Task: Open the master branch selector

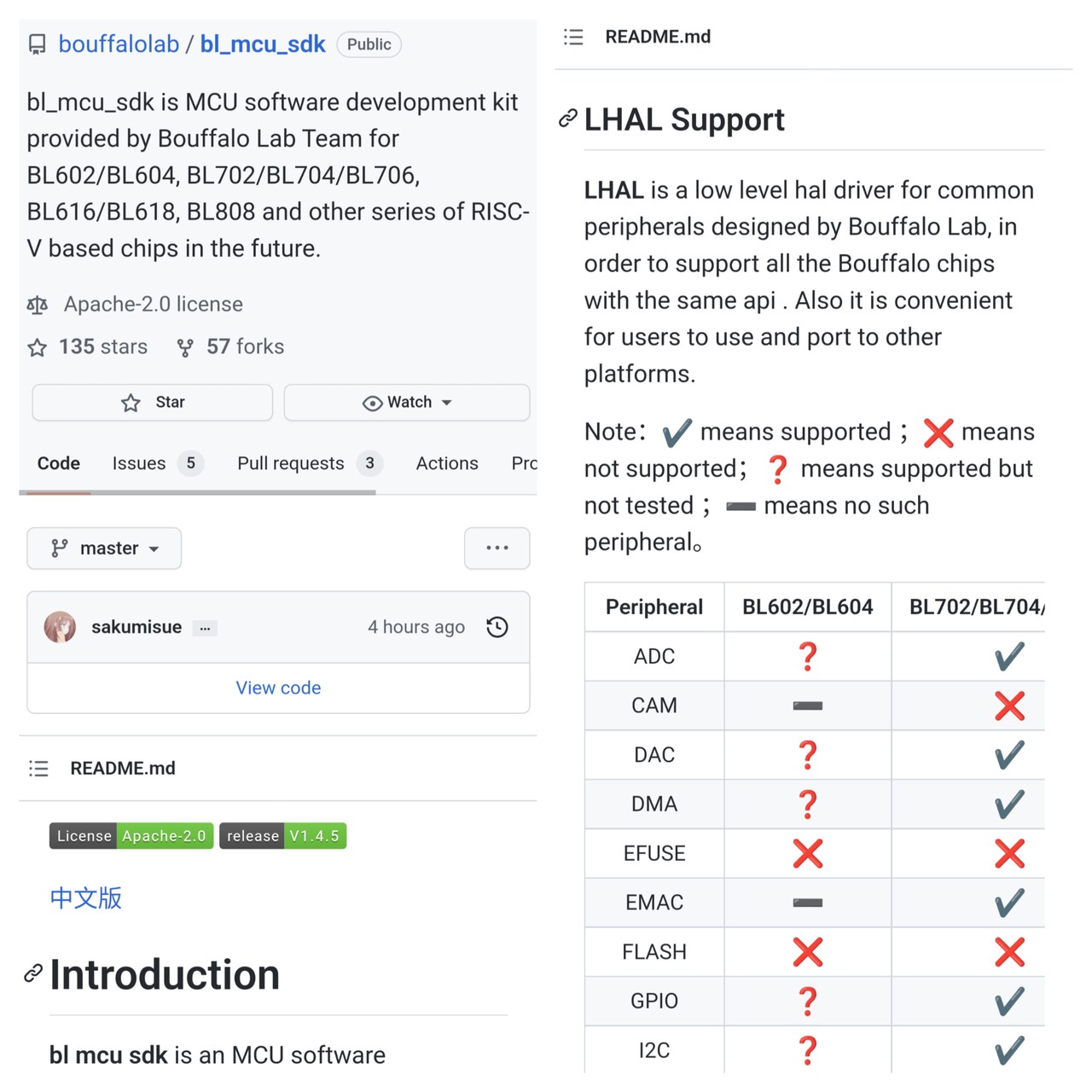Action: (x=104, y=549)
